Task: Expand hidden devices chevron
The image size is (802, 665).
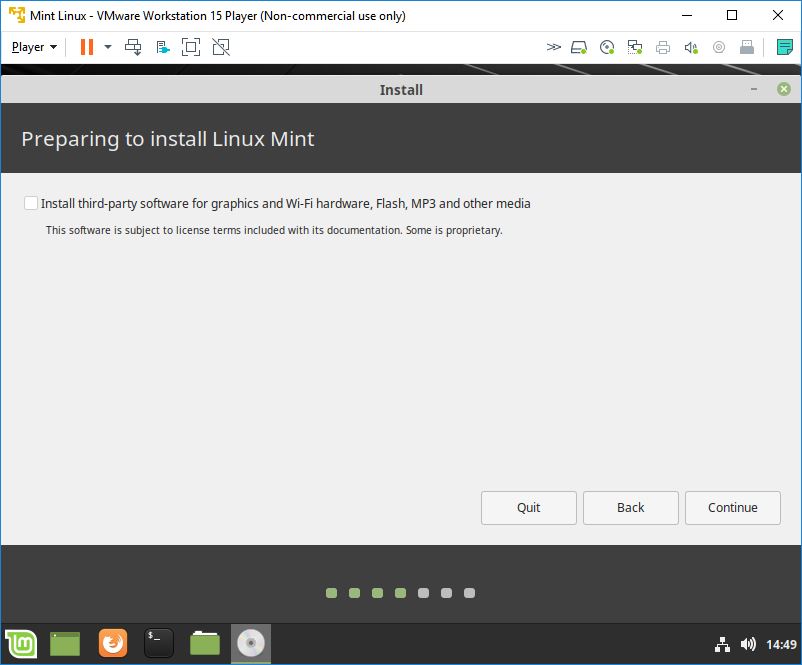Action: [553, 47]
